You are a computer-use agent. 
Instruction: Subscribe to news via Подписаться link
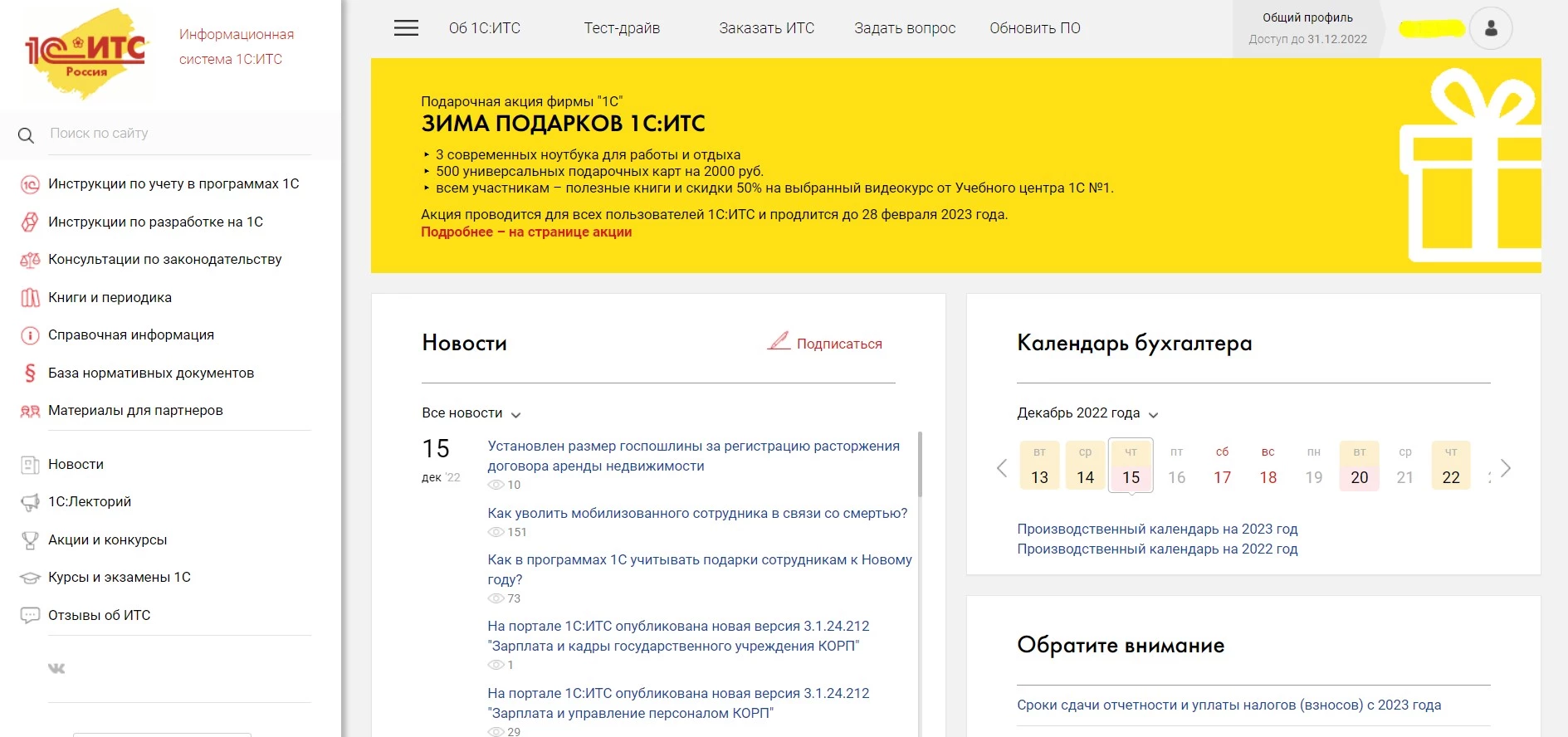839,344
